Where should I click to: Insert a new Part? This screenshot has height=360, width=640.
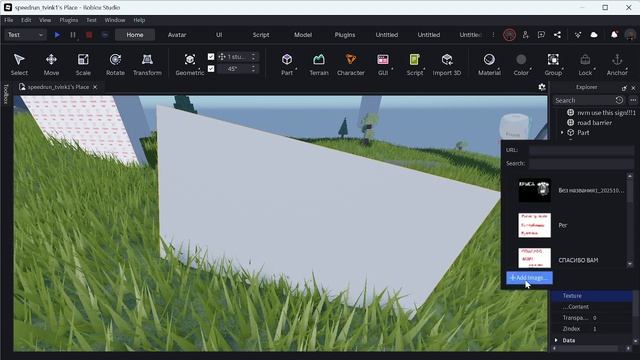pyautogui.click(x=287, y=64)
